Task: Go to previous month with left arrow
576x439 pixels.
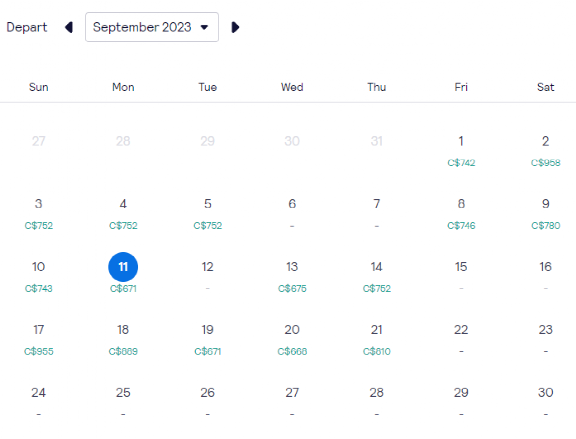Action: pos(69,27)
